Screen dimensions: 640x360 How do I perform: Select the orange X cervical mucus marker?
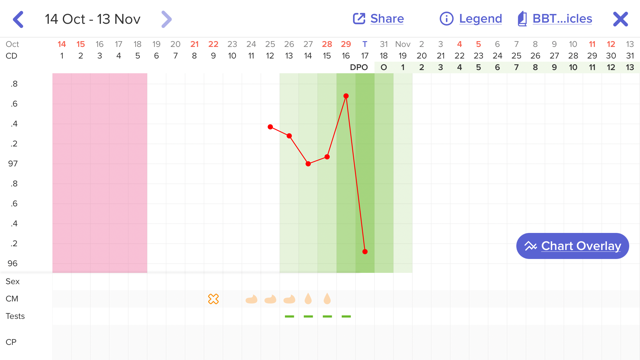pos(213,299)
